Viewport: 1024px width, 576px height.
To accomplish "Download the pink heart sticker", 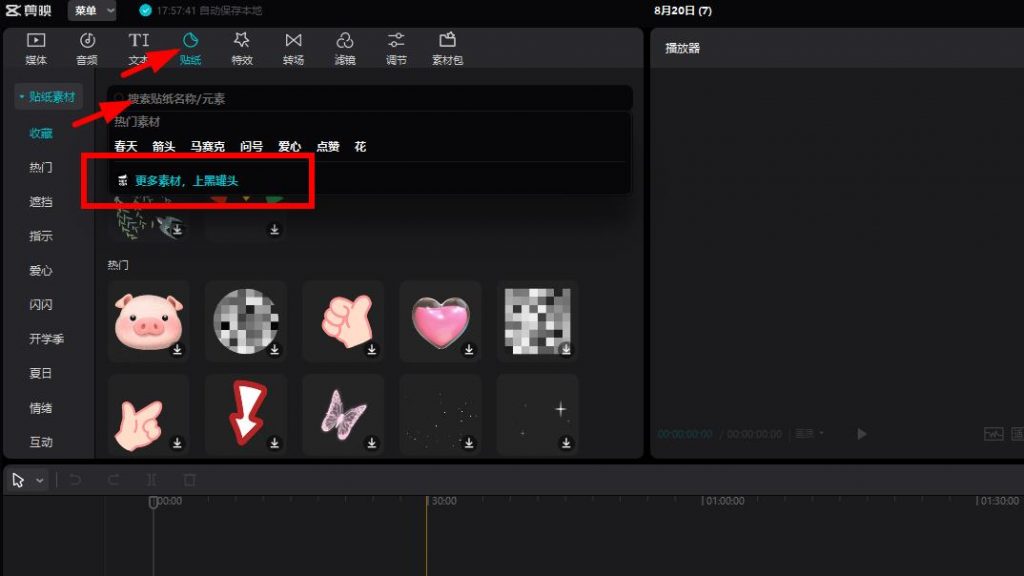I will coord(469,349).
